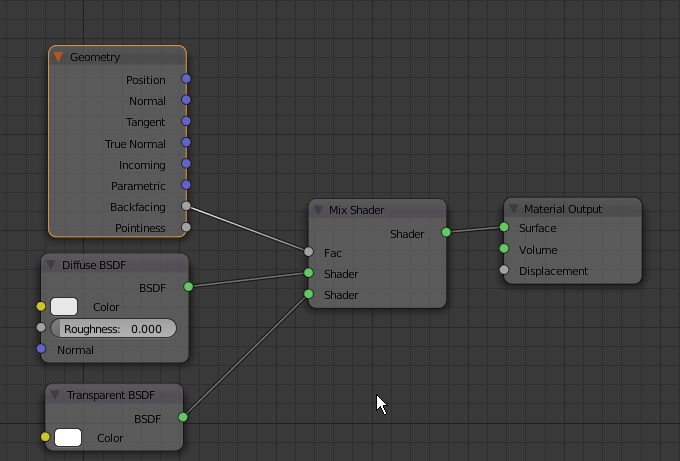The width and height of the screenshot is (680, 461).
Task: Collapse the Material Output node triangle
Action: tap(513, 209)
